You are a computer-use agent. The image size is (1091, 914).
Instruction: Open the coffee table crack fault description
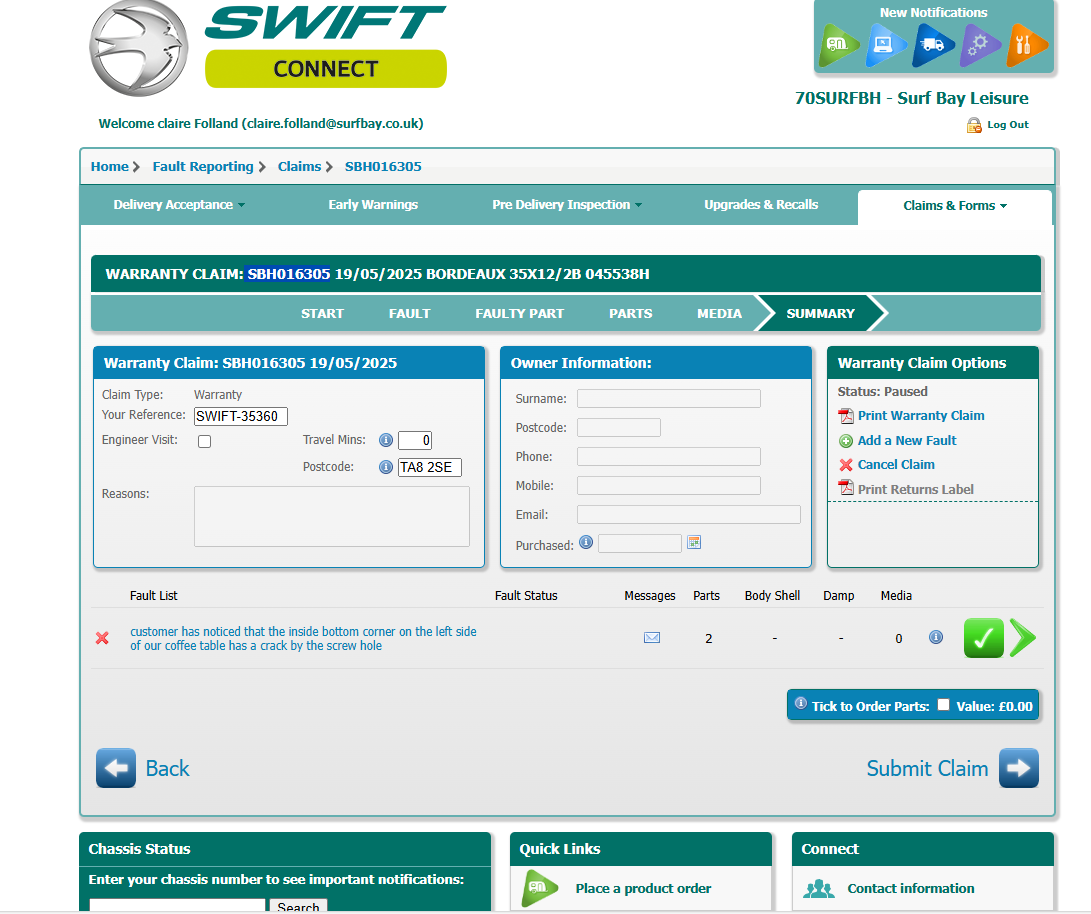point(303,639)
